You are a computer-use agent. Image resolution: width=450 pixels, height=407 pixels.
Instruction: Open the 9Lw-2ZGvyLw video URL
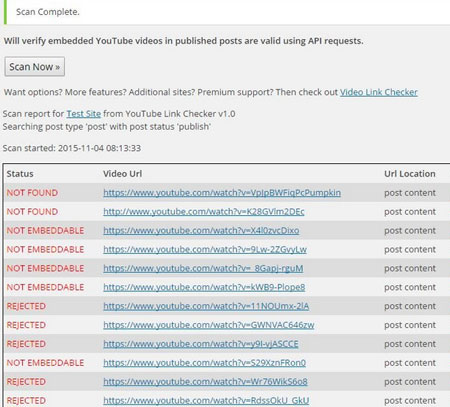click(x=205, y=250)
